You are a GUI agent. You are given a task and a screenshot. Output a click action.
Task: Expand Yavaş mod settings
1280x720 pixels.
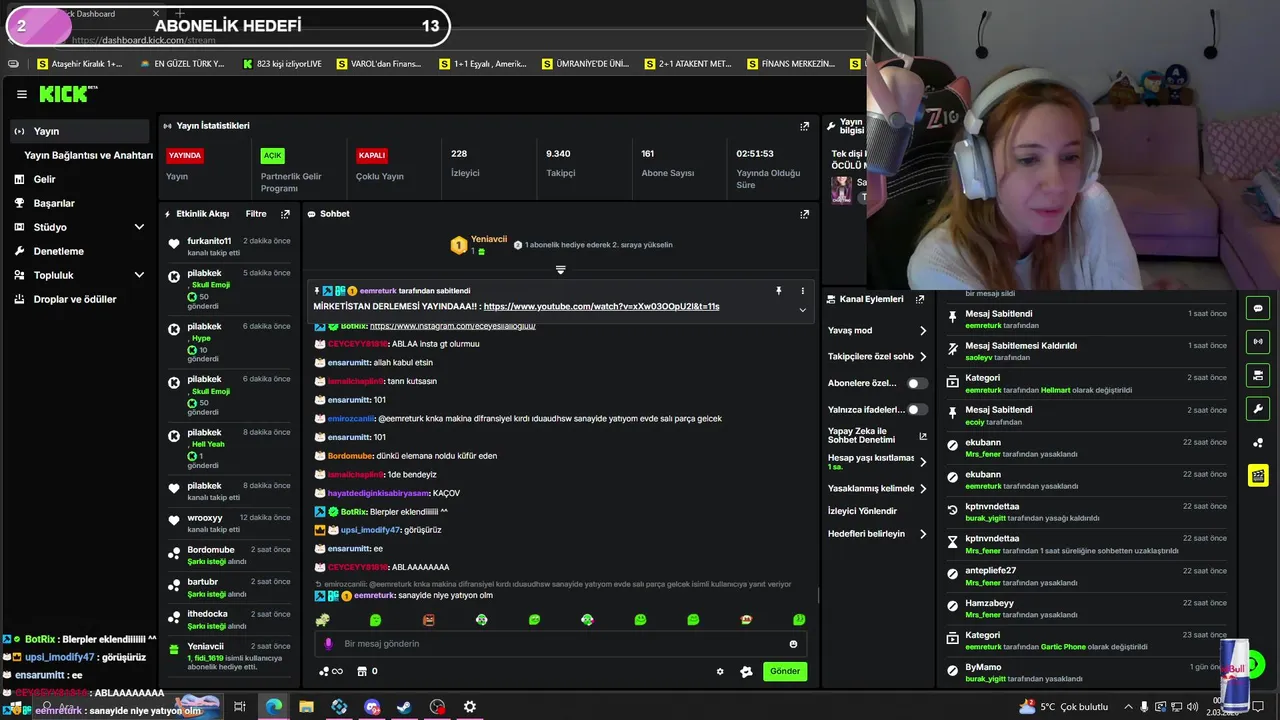878,330
